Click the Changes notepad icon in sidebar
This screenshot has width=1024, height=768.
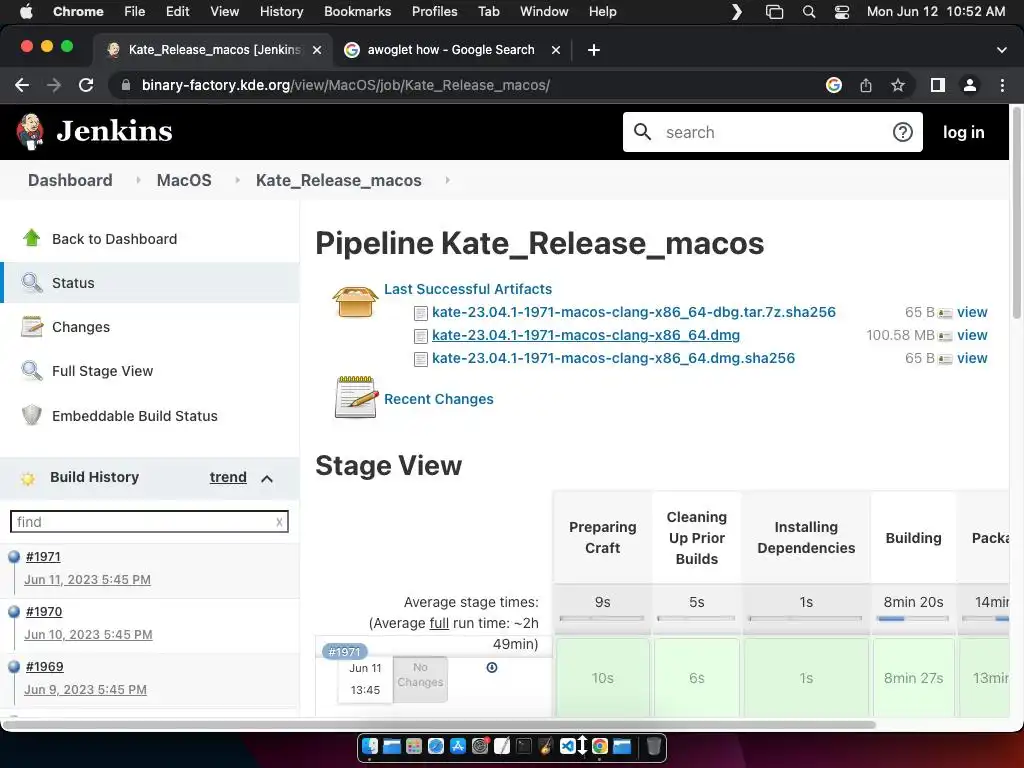click(x=31, y=327)
